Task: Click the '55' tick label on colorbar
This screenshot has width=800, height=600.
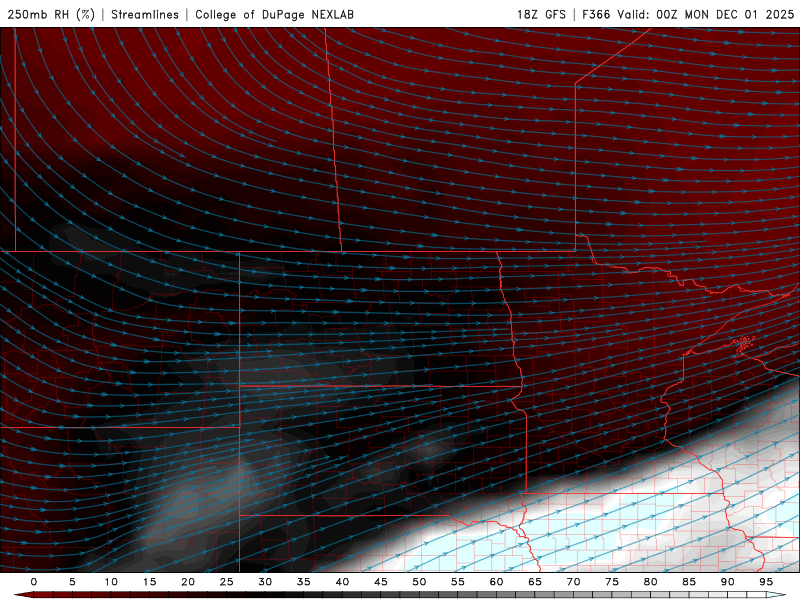Action: coord(458,582)
